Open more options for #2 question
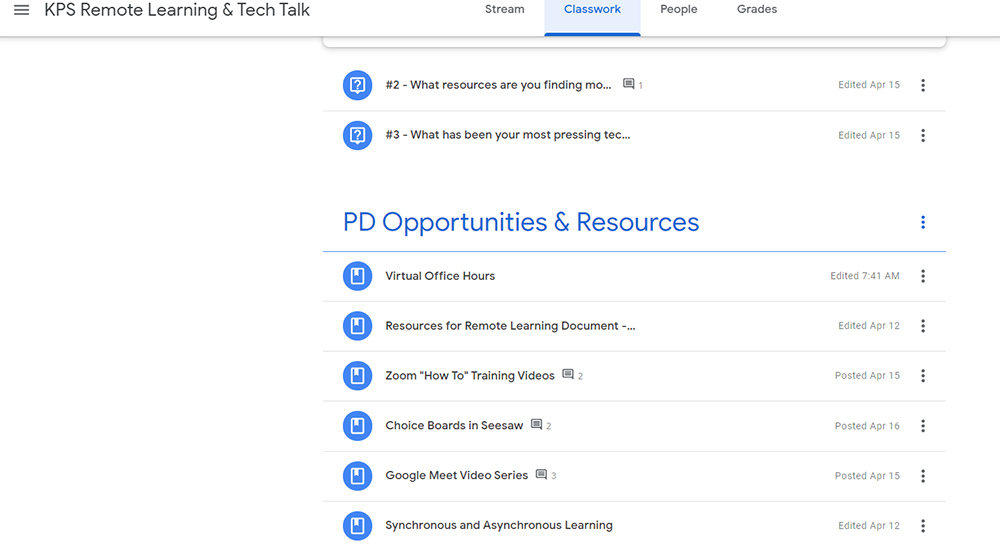 tap(923, 85)
